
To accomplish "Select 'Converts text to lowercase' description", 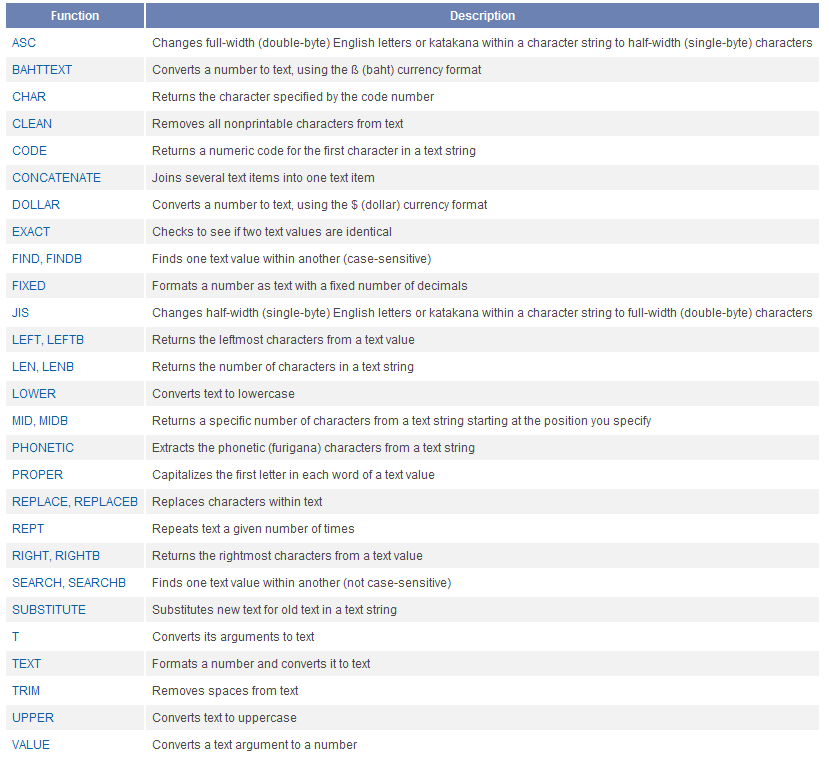I will [223, 393].
